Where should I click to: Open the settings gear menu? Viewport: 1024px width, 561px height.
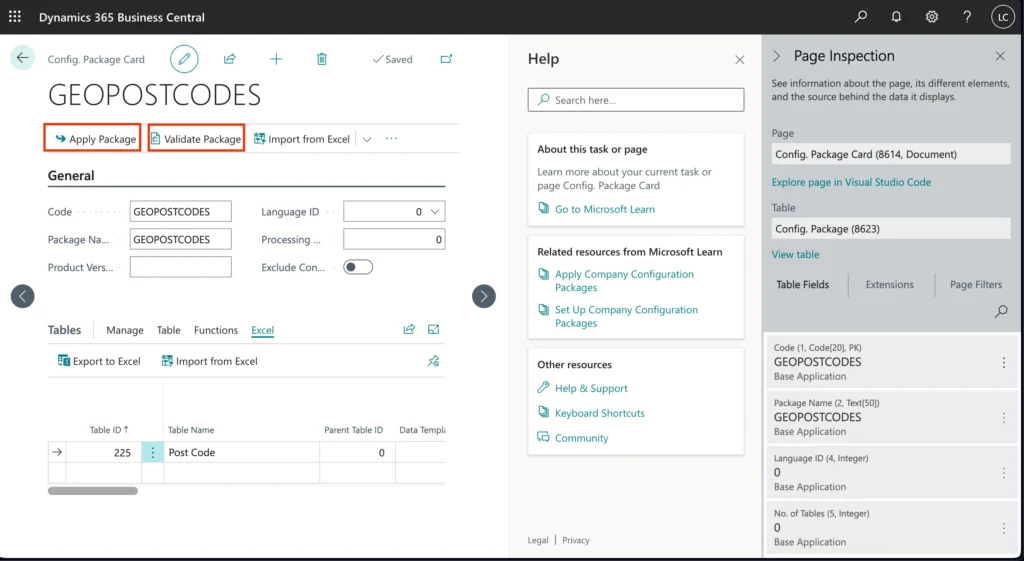931,17
